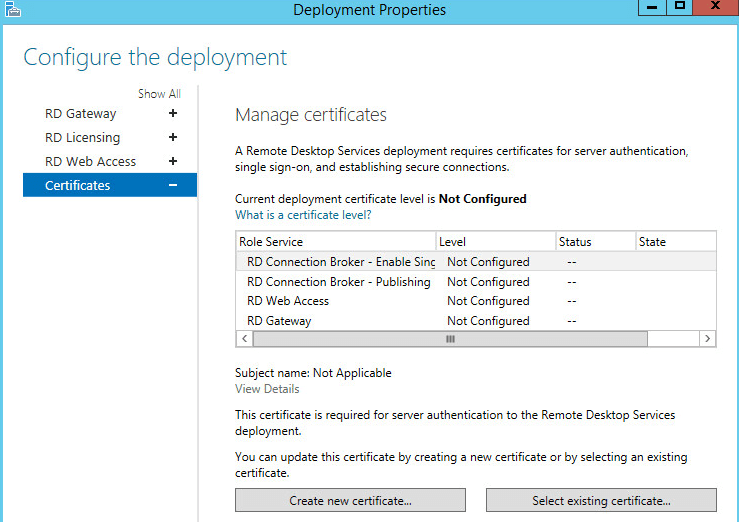
Task: Select the RD Web Access certificate row
Action: [288, 301]
